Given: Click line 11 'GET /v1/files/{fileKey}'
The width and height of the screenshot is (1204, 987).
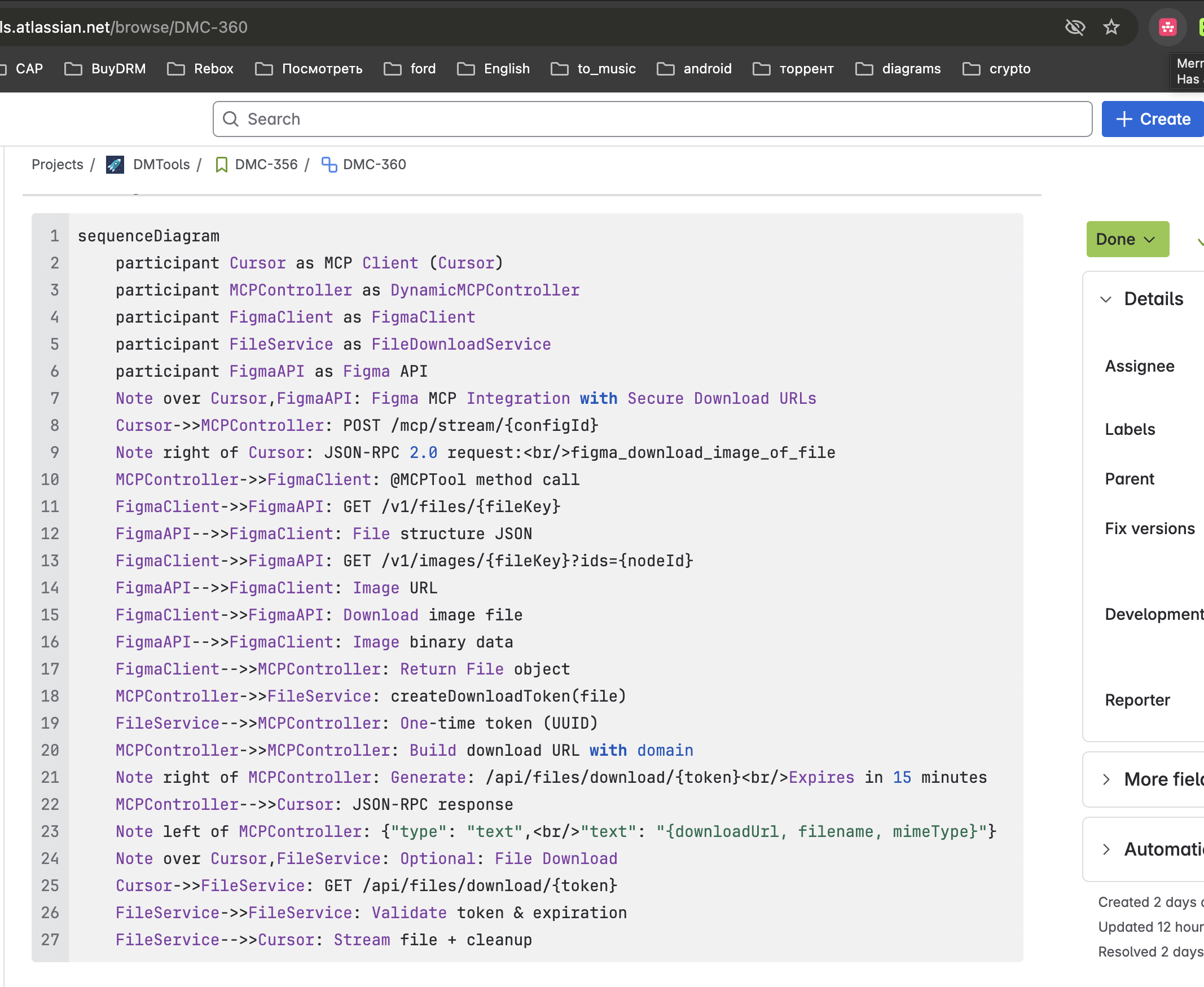Looking at the screenshot, I should (x=452, y=507).
